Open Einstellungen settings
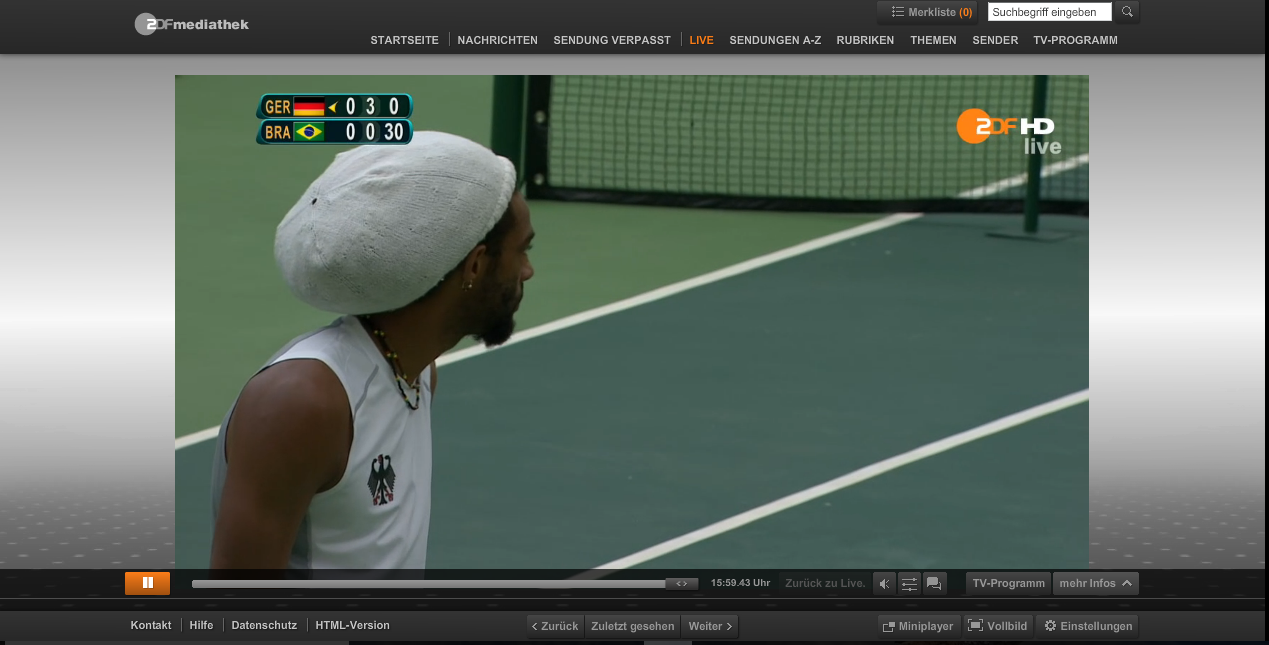This screenshot has width=1269, height=645. coord(1088,626)
